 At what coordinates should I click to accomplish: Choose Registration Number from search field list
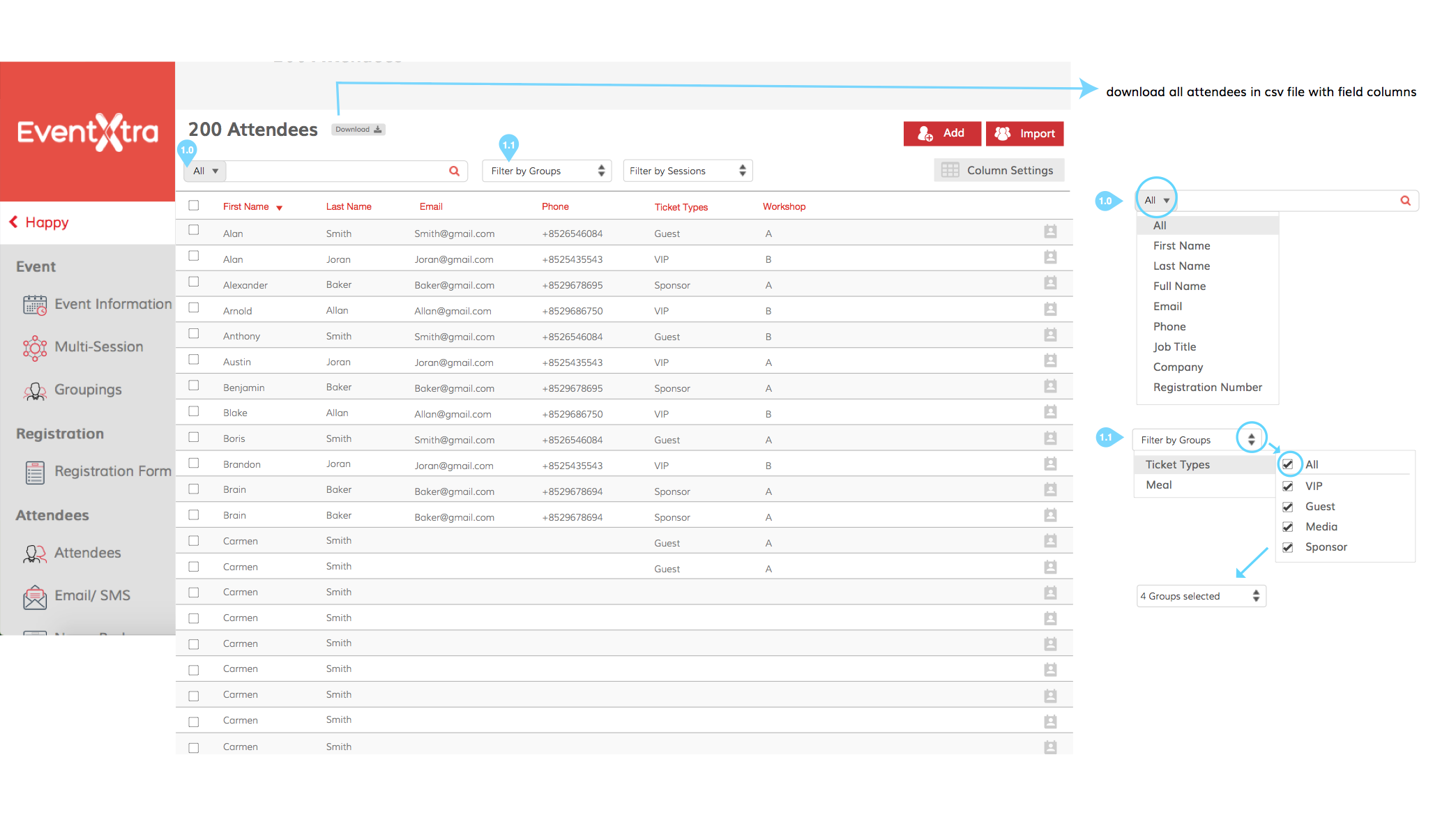[x=1207, y=387]
